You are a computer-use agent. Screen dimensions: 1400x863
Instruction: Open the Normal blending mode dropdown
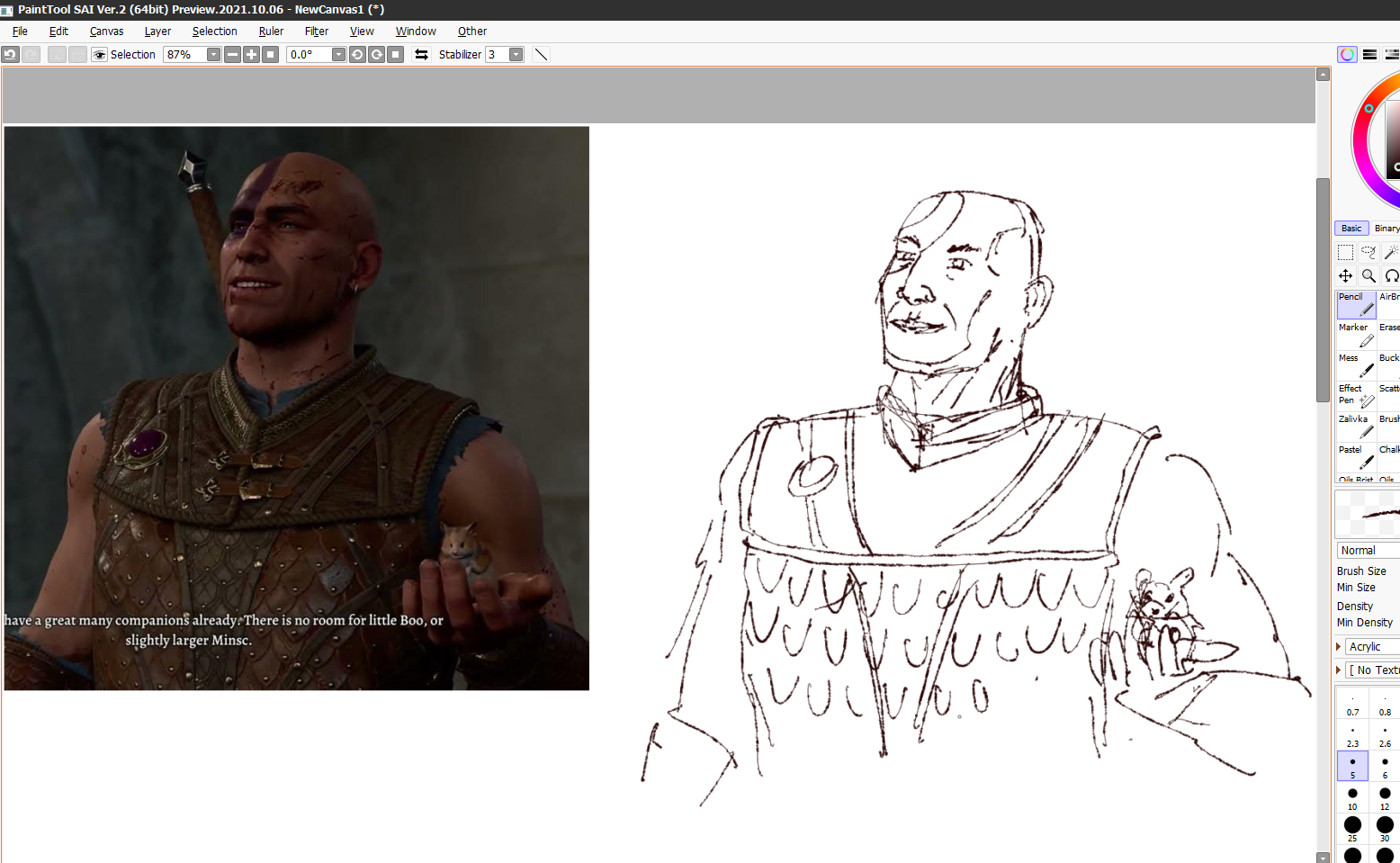coord(1369,551)
